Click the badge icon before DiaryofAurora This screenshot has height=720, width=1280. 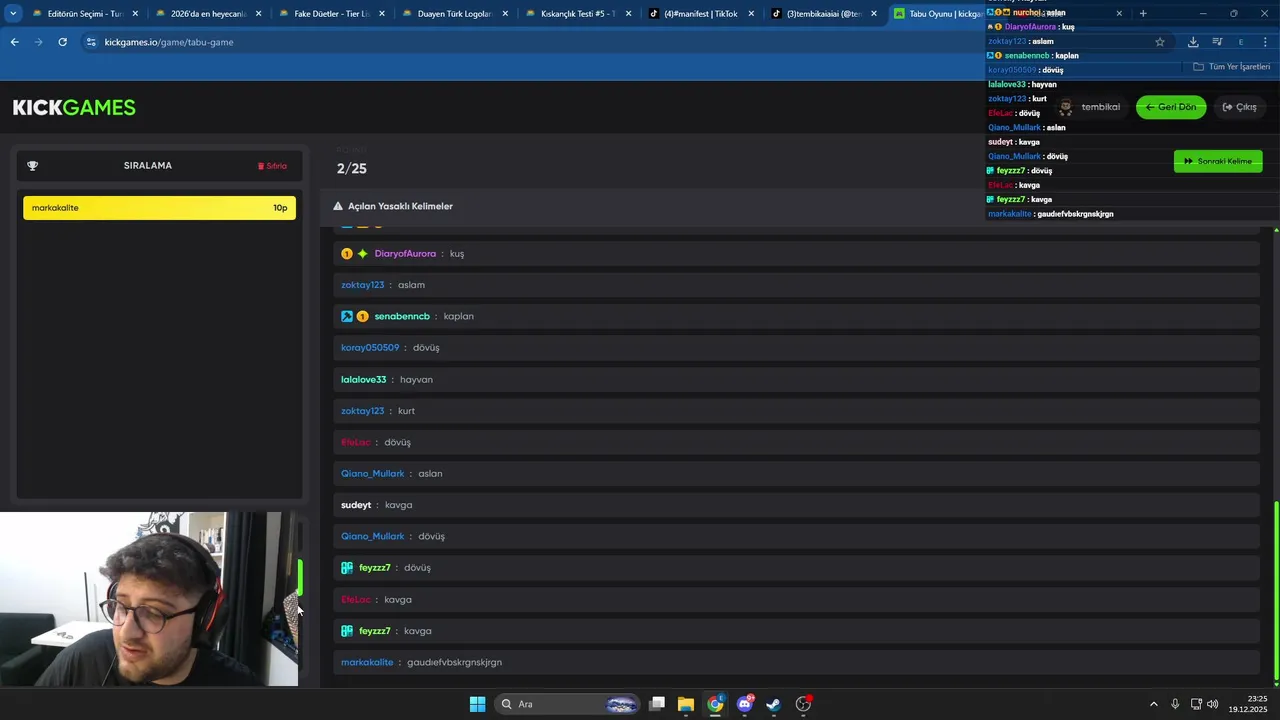(347, 254)
